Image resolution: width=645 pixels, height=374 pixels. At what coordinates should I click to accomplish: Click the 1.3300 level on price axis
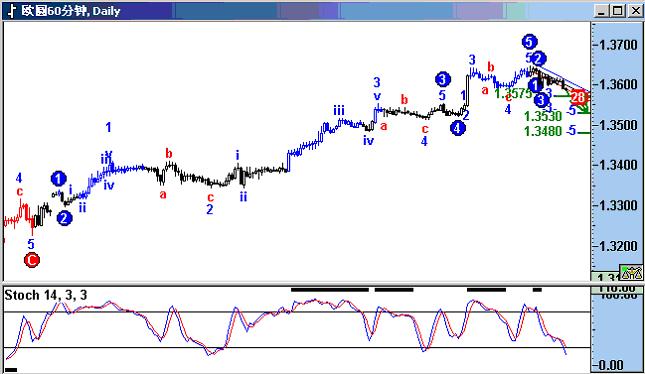pyautogui.click(x=618, y=205)
